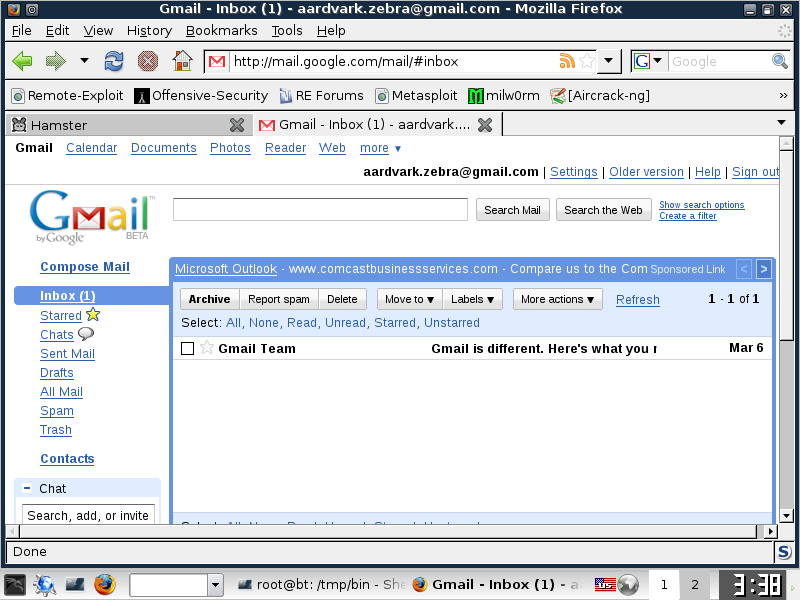This screenshot has height=600, width=800.
Task: Click the Search the Web button
Action: click(x=603, y=210)
